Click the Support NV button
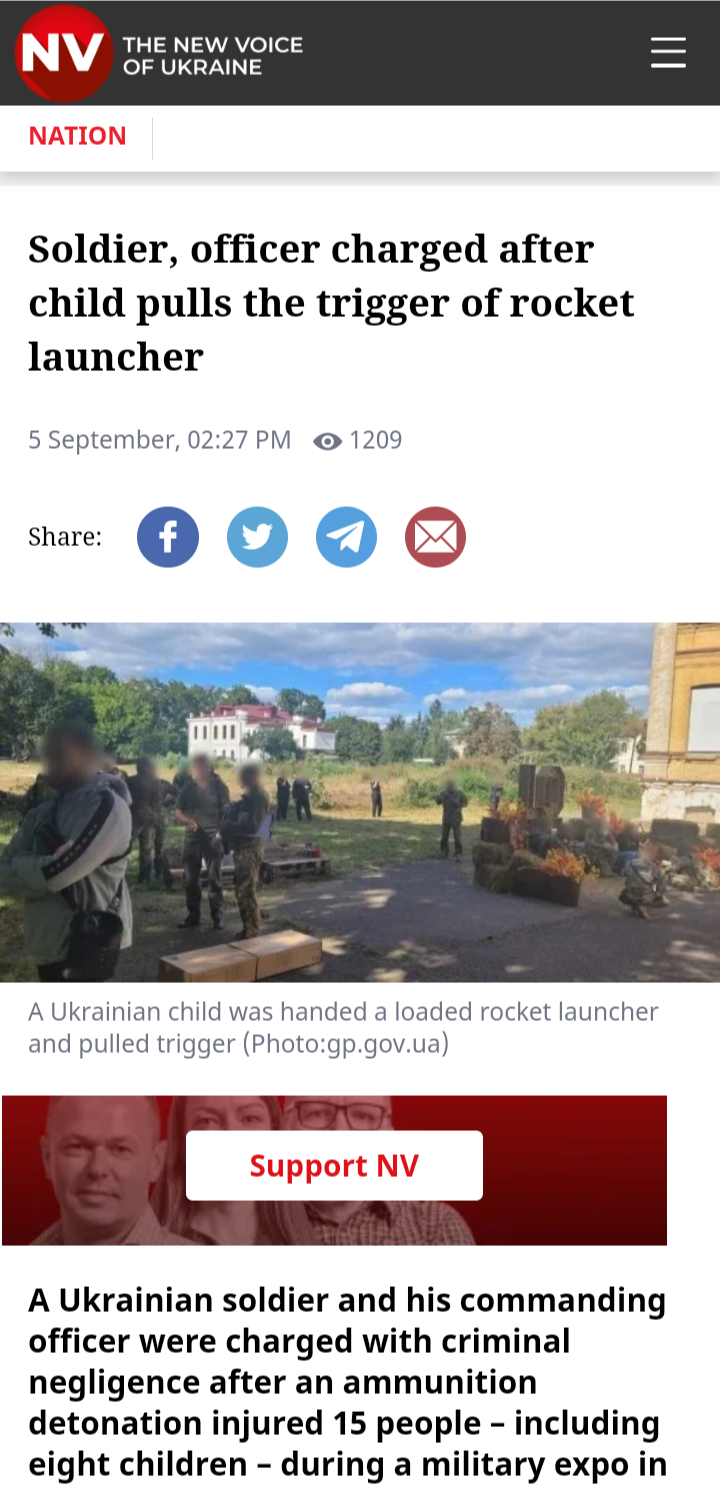The height and width of the screenshot is (1485, 720). click(x=334, y=1165)
